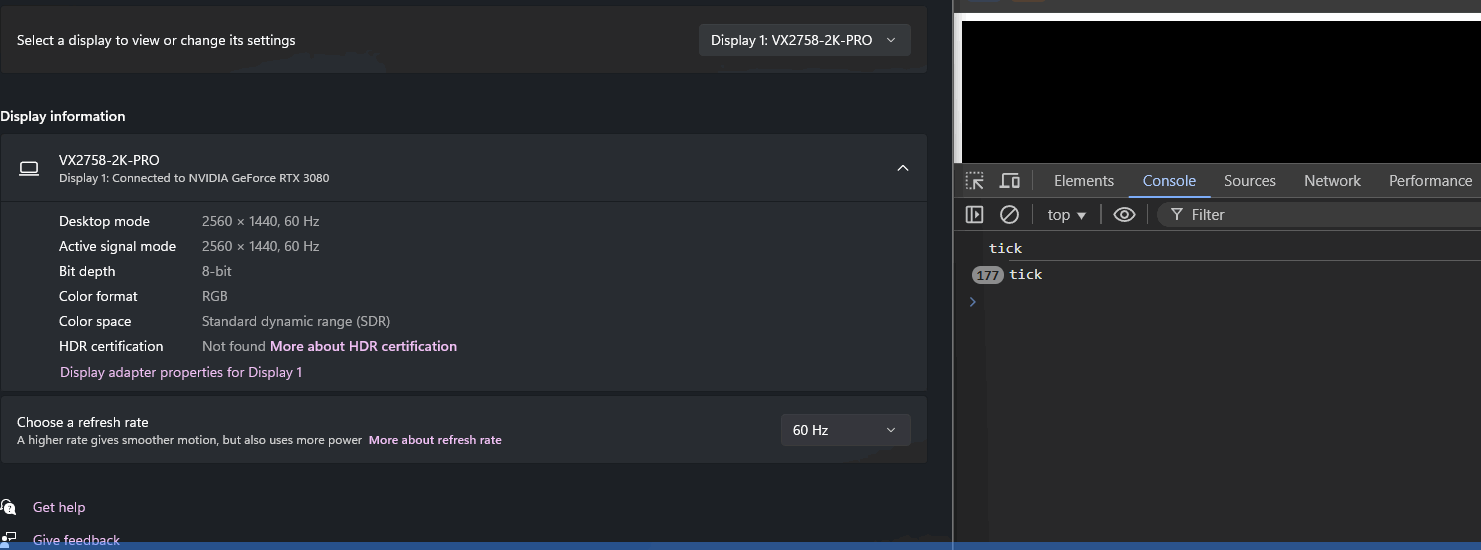Open the 60 Hz refresh rate dropdown
Viewport: 1481px width, 550px height.
pyautogui.click(x=845, y=430)
